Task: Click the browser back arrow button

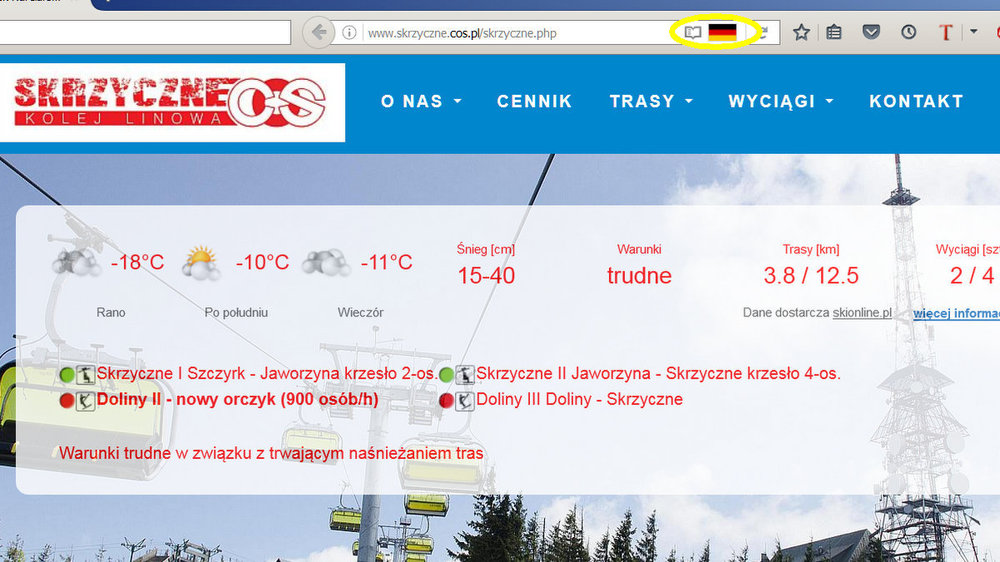Action: [318, 32]
